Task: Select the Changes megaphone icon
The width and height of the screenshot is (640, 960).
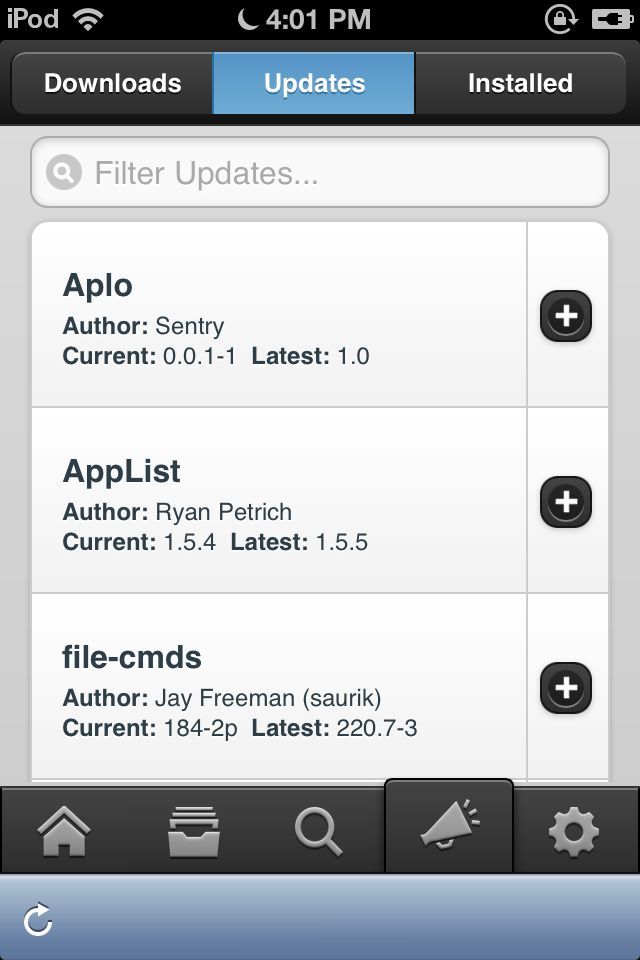Action: (447, 827)
